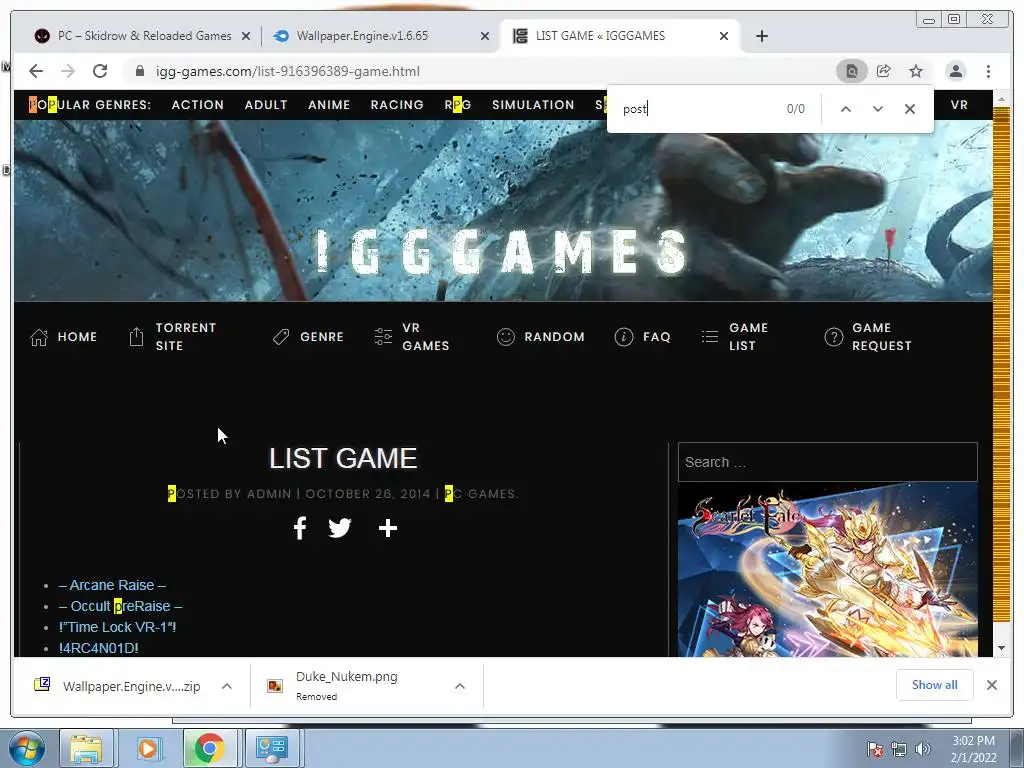Image resolution: width=1024 pixels, height=768 pixels.
Task: Click the address bar URL
Action: [x=287, y=71]
